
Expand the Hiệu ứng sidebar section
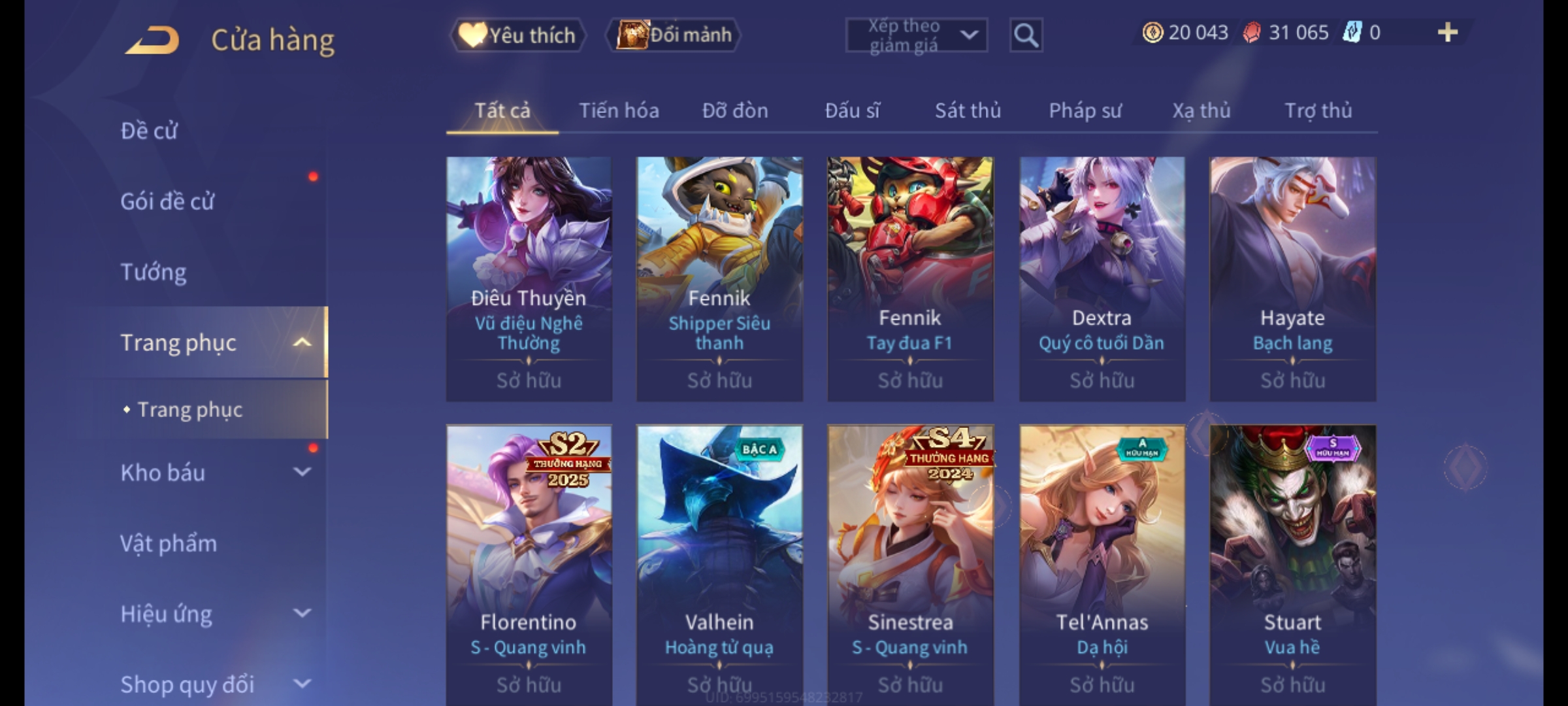[x=302, y=613]
